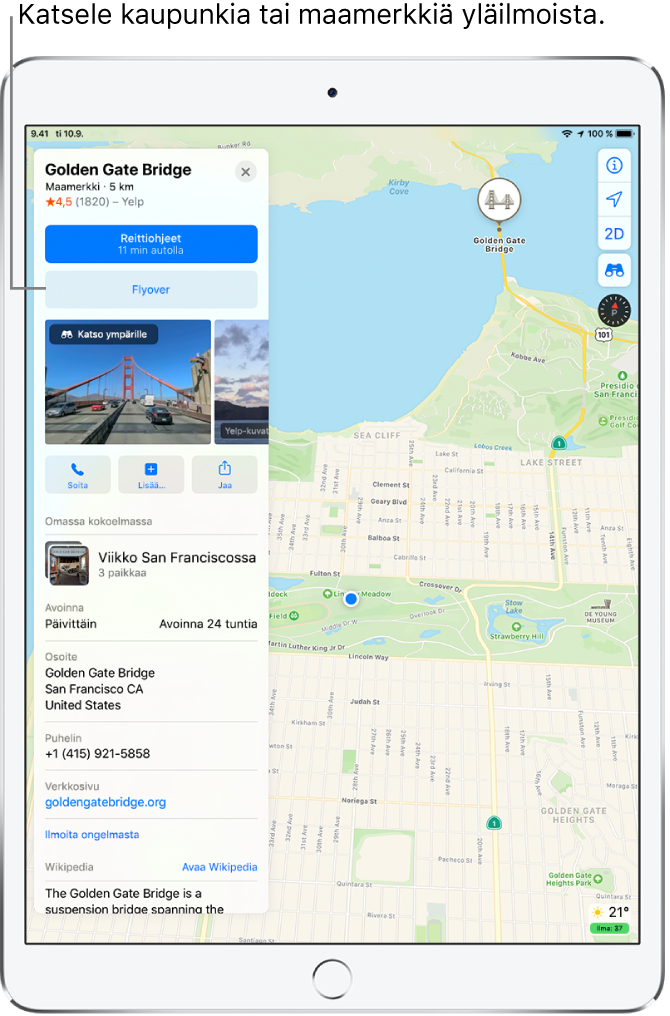The width and height of the screenshot is (670, 1016).
Task: Start the Flyover tour
Action: tap(151, 290)
